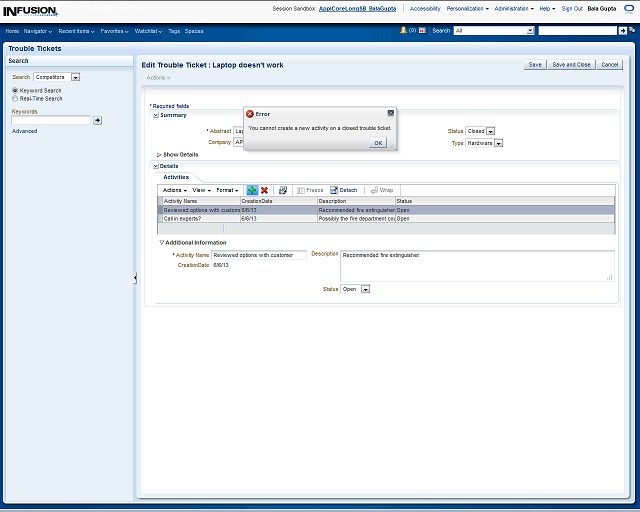
Task: Expand Show Details section
Action: tap(159, 155)
